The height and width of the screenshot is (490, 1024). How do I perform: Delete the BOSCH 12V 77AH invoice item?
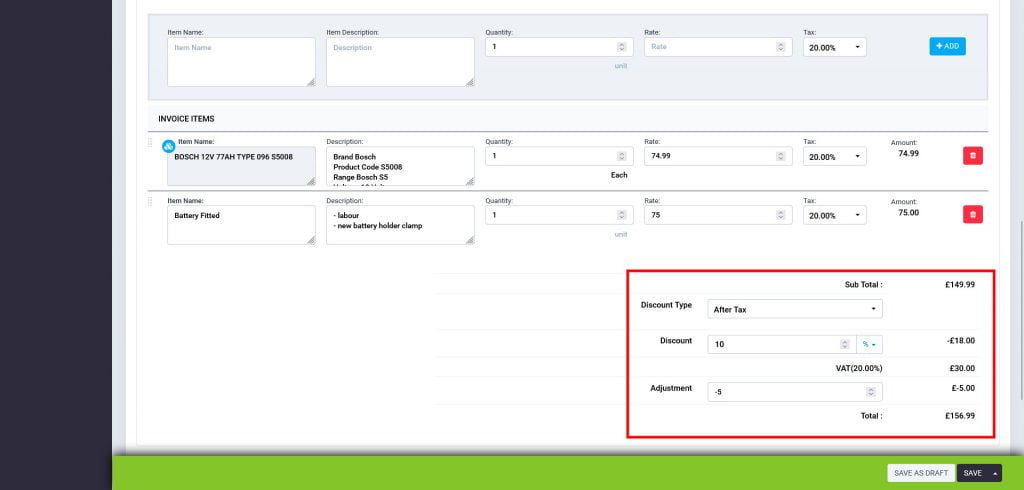[x=972, y=155]
